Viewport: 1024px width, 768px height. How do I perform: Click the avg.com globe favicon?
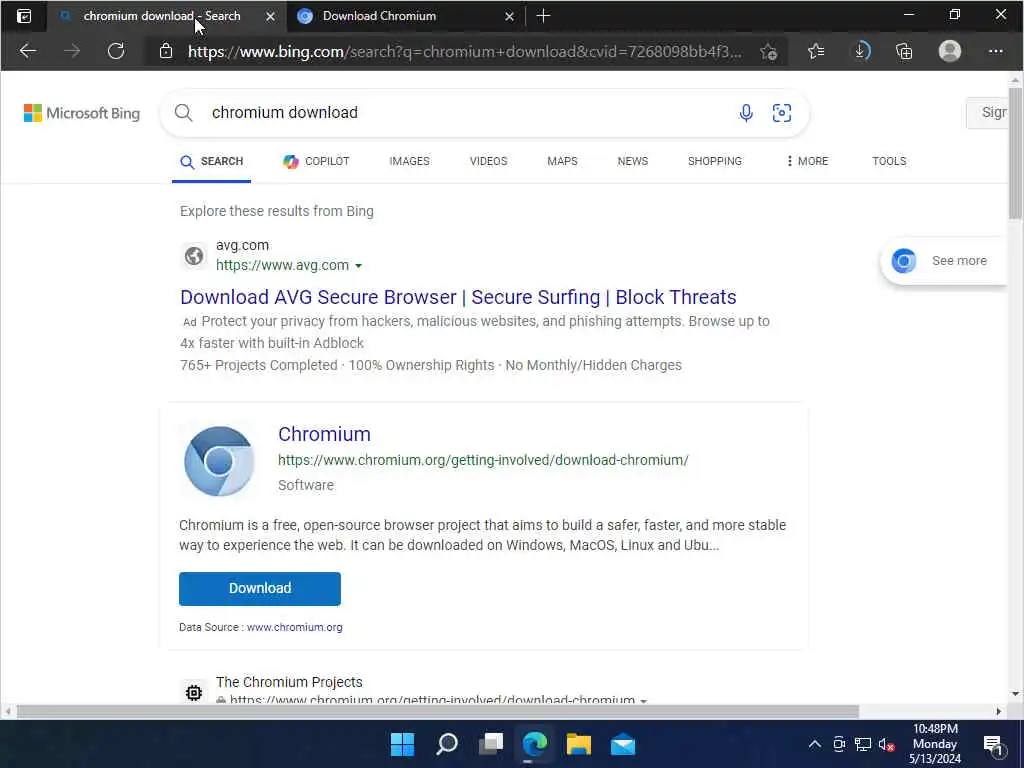(x=194, y=255)
